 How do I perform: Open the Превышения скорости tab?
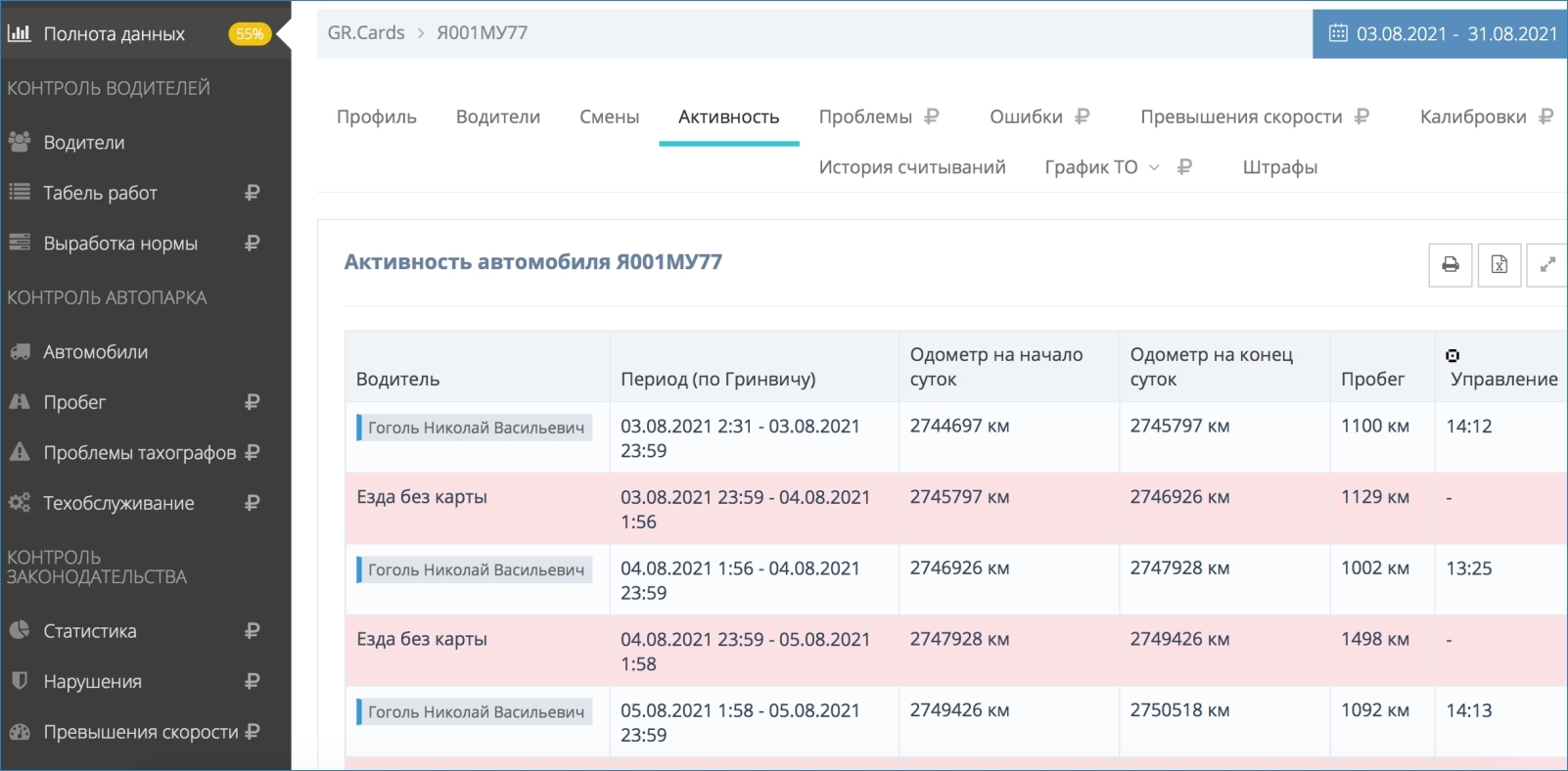click(1241, 116)
